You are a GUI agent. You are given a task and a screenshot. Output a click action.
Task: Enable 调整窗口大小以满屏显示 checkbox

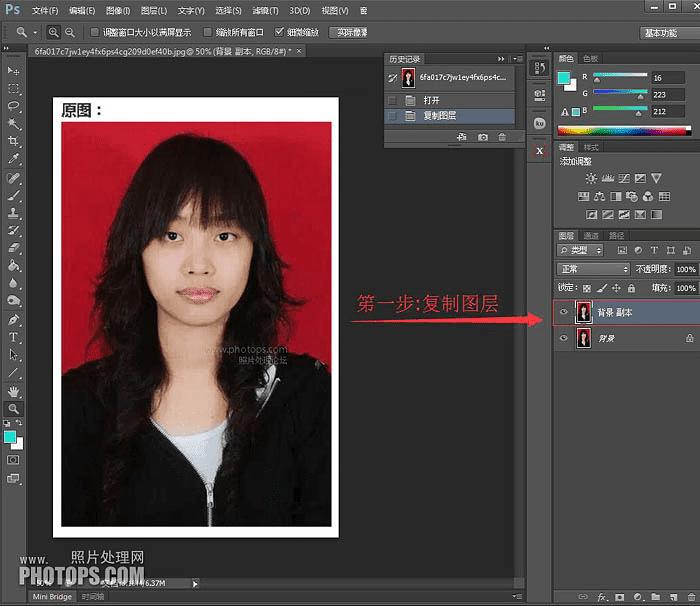94,32
